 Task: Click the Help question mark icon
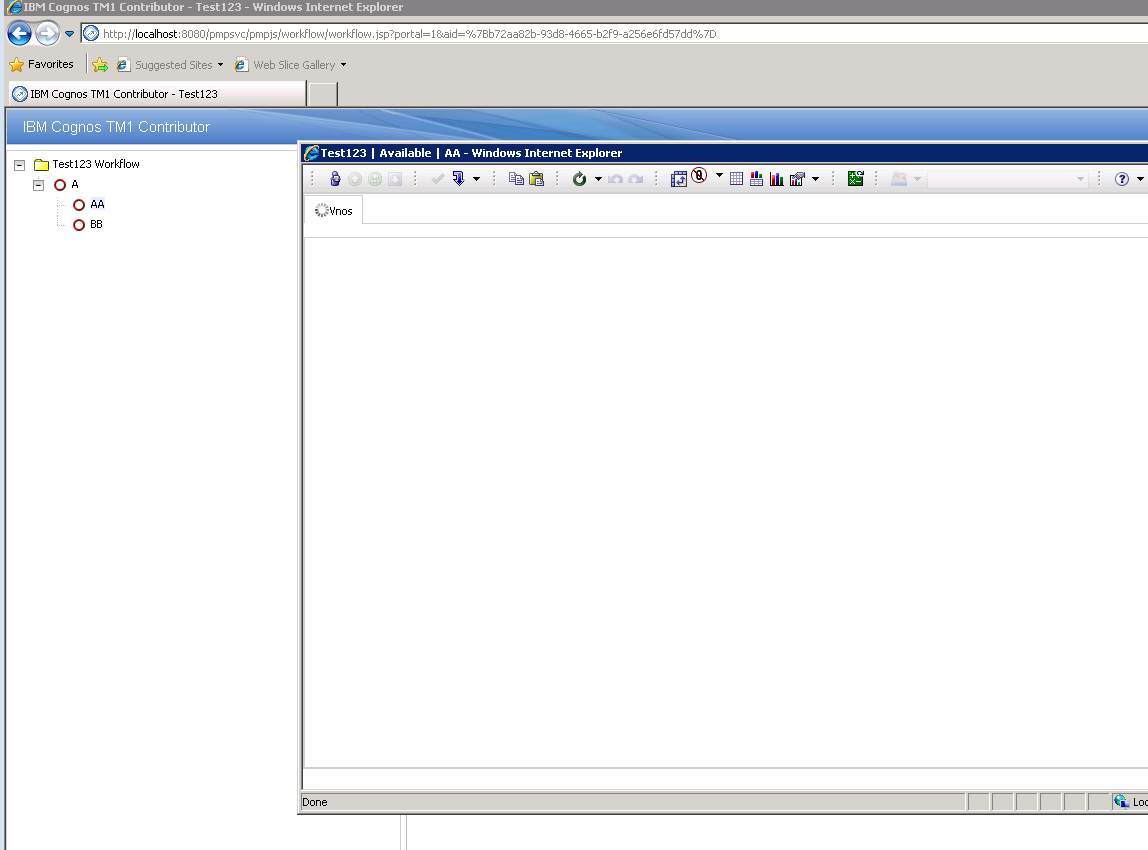(x=1122, y=179)
